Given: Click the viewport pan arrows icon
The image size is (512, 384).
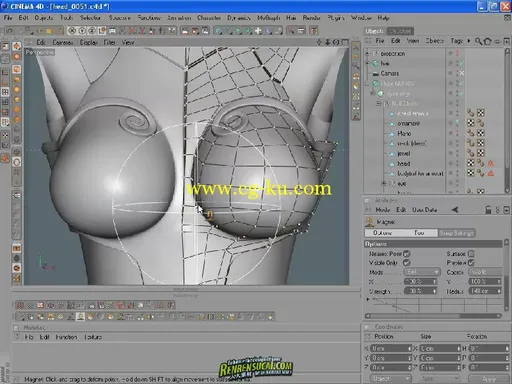Looking at the screenshot, I should point(319,42).
